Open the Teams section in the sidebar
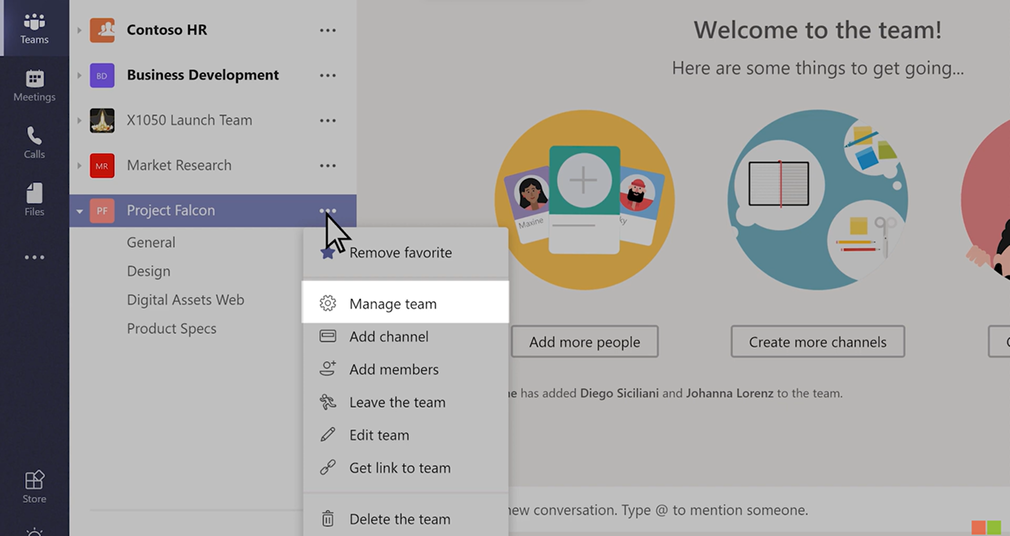 (34, 28)
